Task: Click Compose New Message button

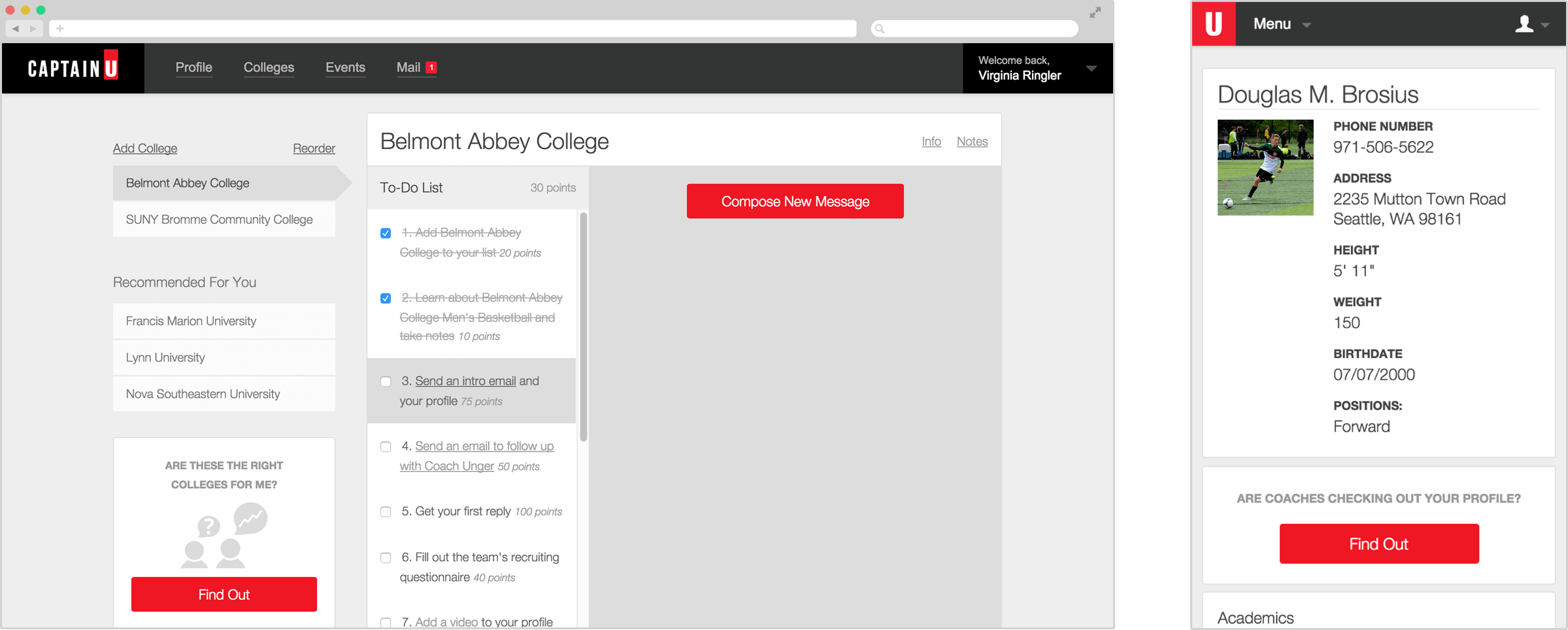Action: [795, 201]
